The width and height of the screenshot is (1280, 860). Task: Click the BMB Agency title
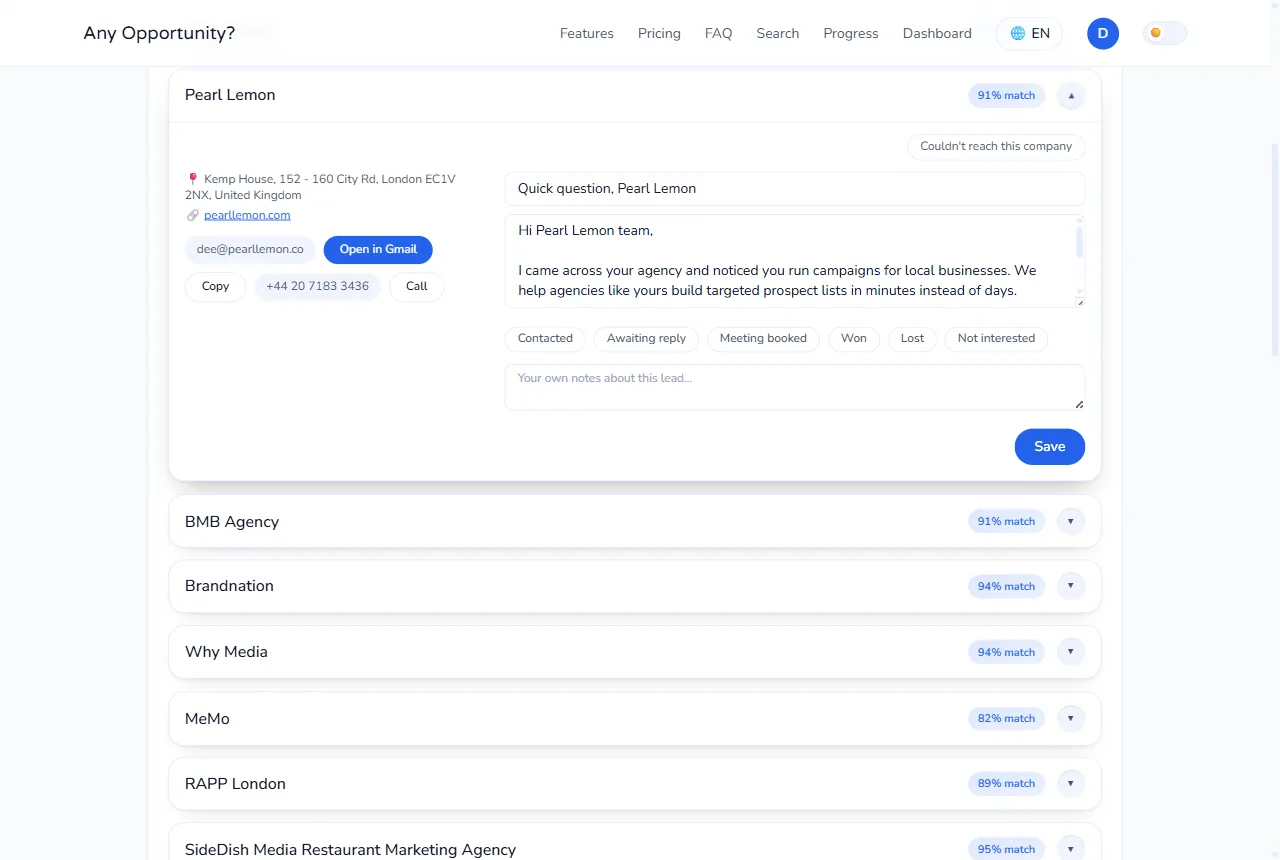pyautogui.click(x=232, y=522)
